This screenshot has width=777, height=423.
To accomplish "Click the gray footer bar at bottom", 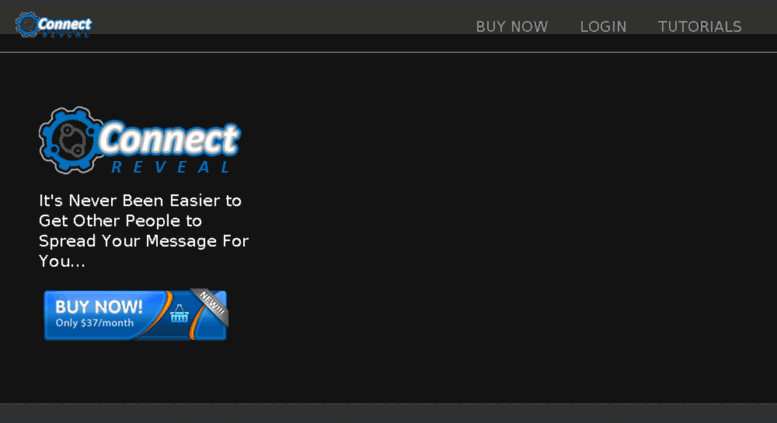I will coord(388,413).
